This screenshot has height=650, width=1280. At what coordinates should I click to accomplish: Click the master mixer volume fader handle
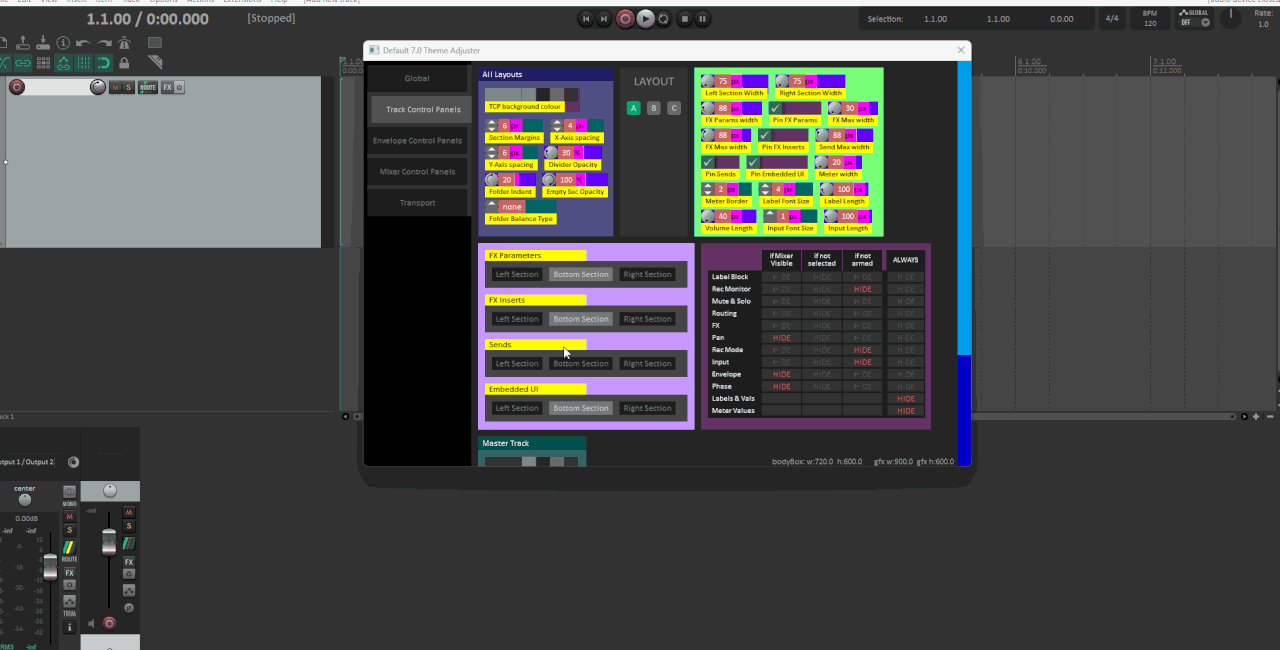coord(50,567)
